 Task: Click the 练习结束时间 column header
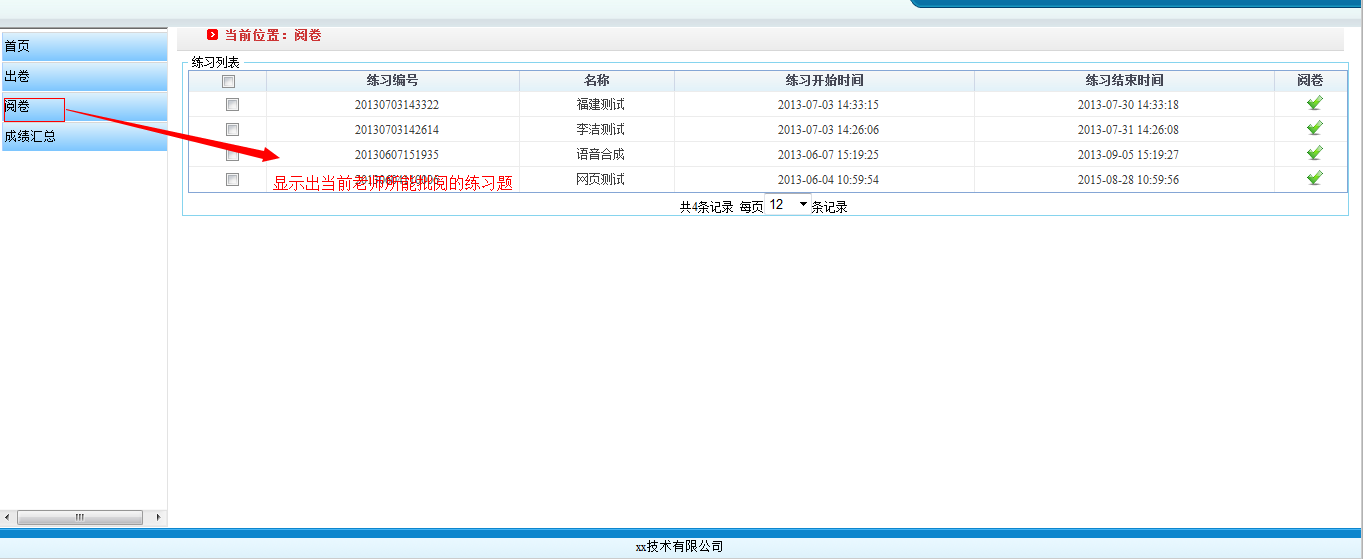coord(1124,81)
